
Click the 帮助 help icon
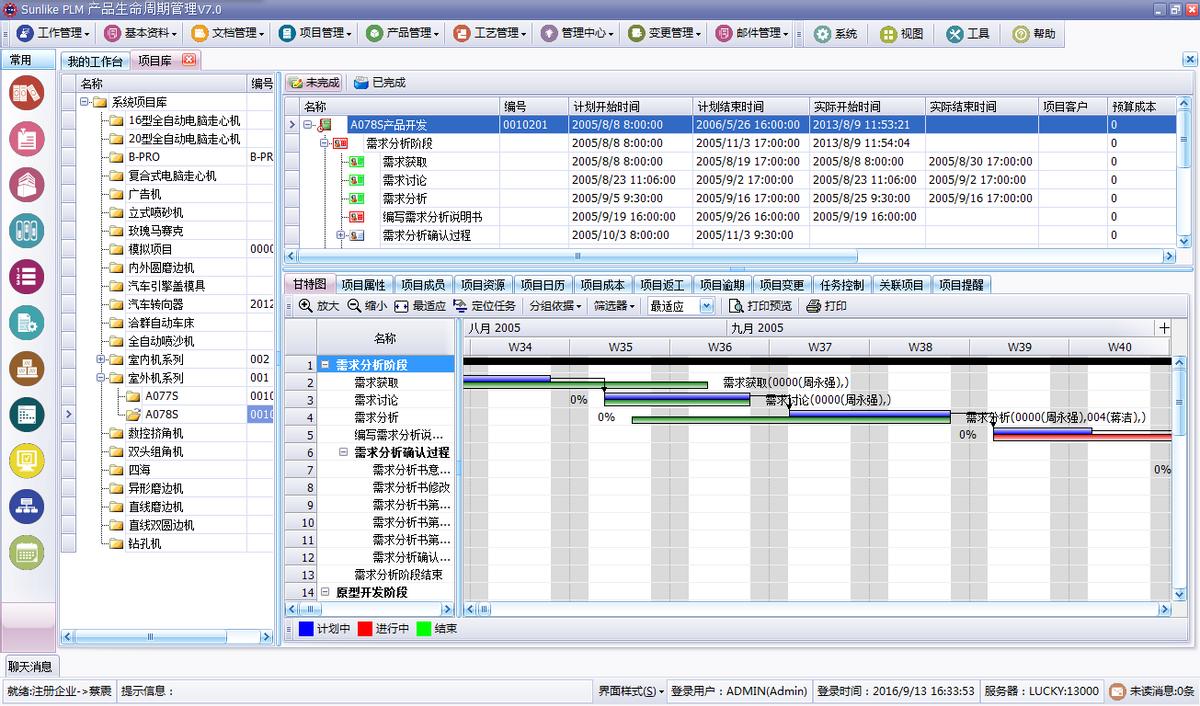click(x=1032, y=35)
